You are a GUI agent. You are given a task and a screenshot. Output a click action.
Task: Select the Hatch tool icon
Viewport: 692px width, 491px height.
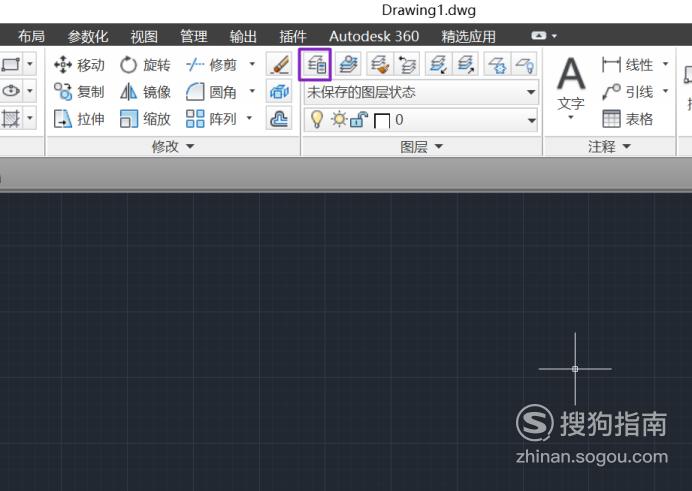11,118
